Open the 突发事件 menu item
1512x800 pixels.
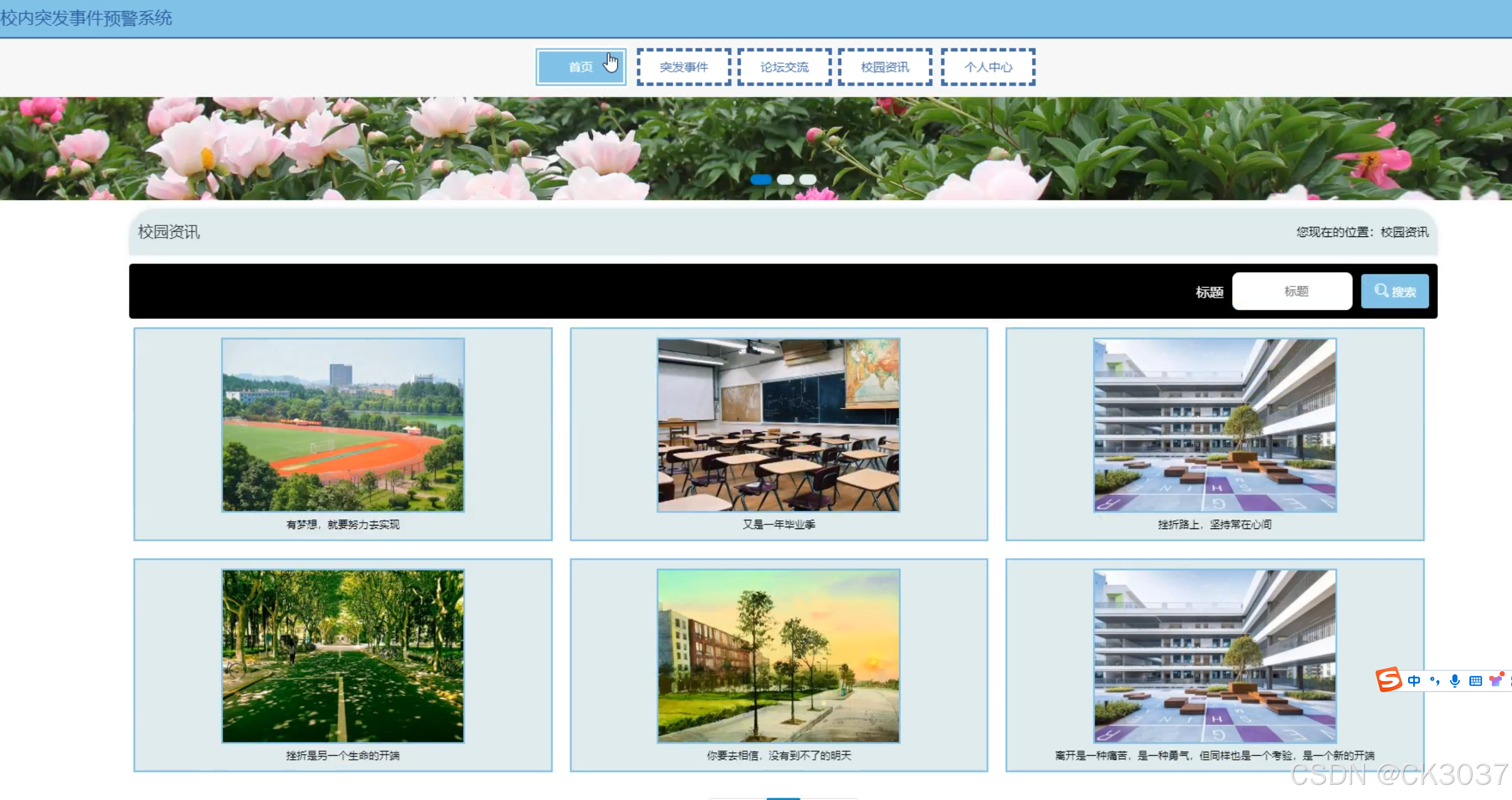point(683,67)
